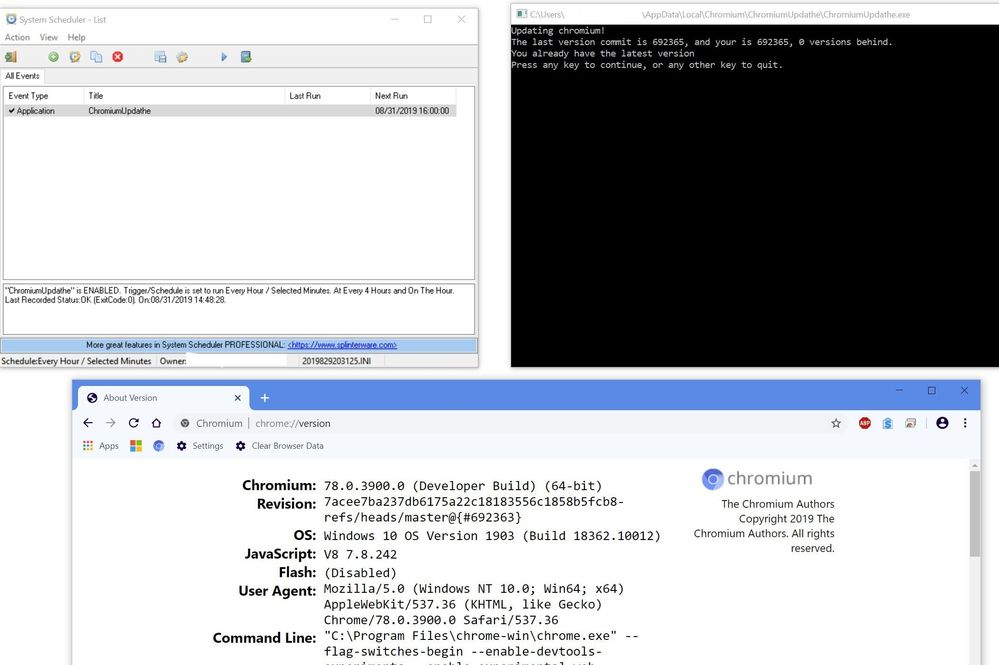Screen dimensions: 999x665
Task: Click the Copy Event icon
Action: pos(96,57)
